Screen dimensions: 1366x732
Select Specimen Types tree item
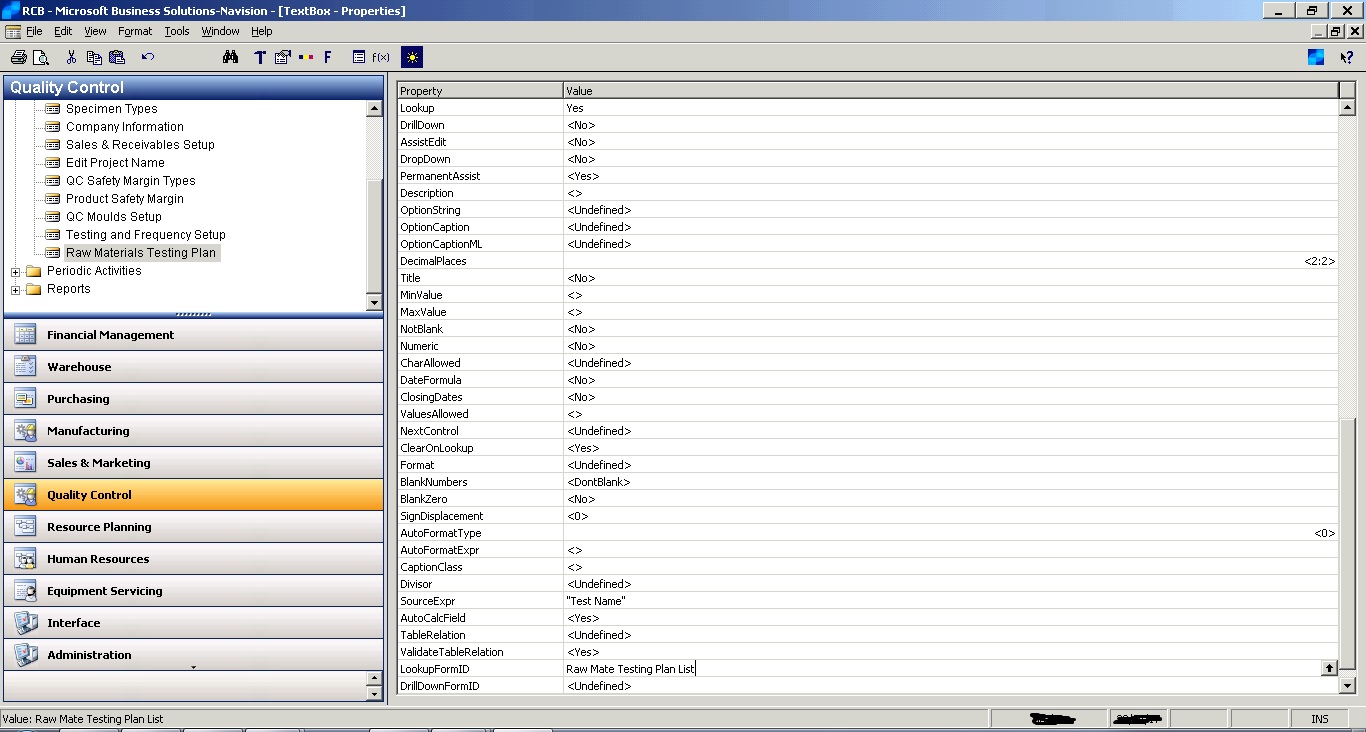point(111,109)
